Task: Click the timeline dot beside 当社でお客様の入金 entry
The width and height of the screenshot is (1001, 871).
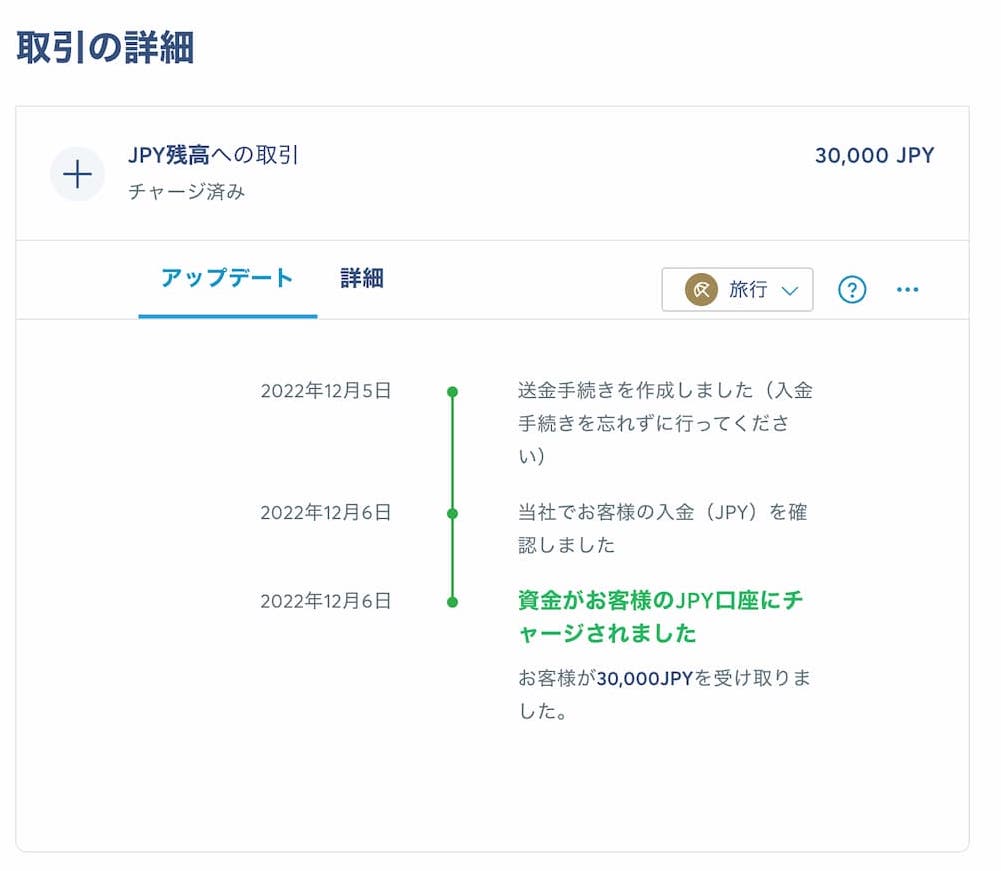Action: click(453, 513)
